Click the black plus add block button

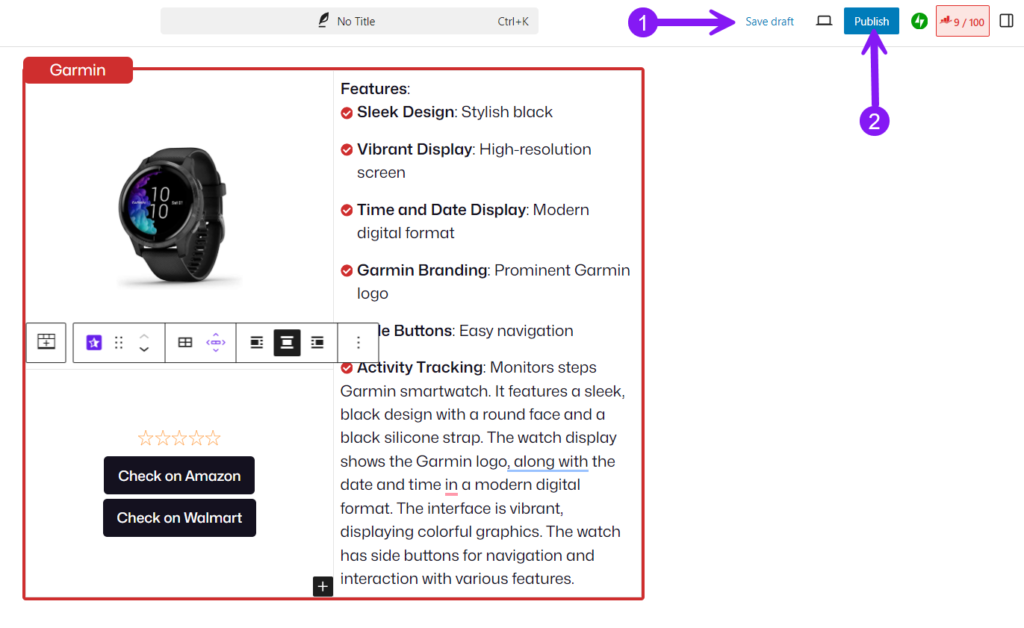tap(323, 586)
